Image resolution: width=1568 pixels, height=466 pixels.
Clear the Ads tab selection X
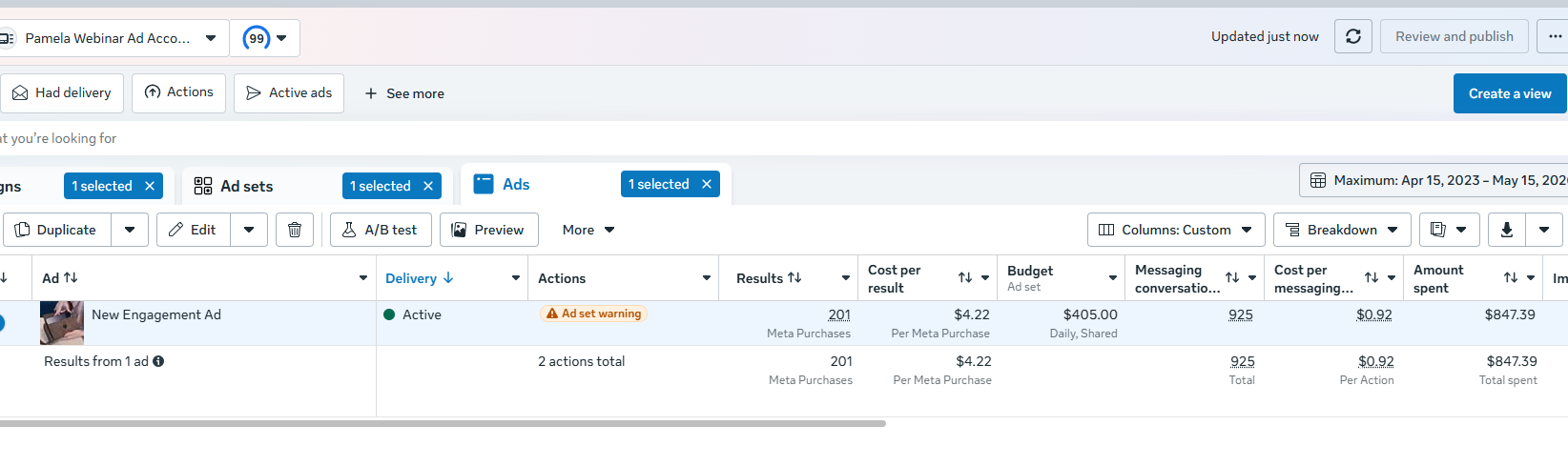(x=707, y=184)
